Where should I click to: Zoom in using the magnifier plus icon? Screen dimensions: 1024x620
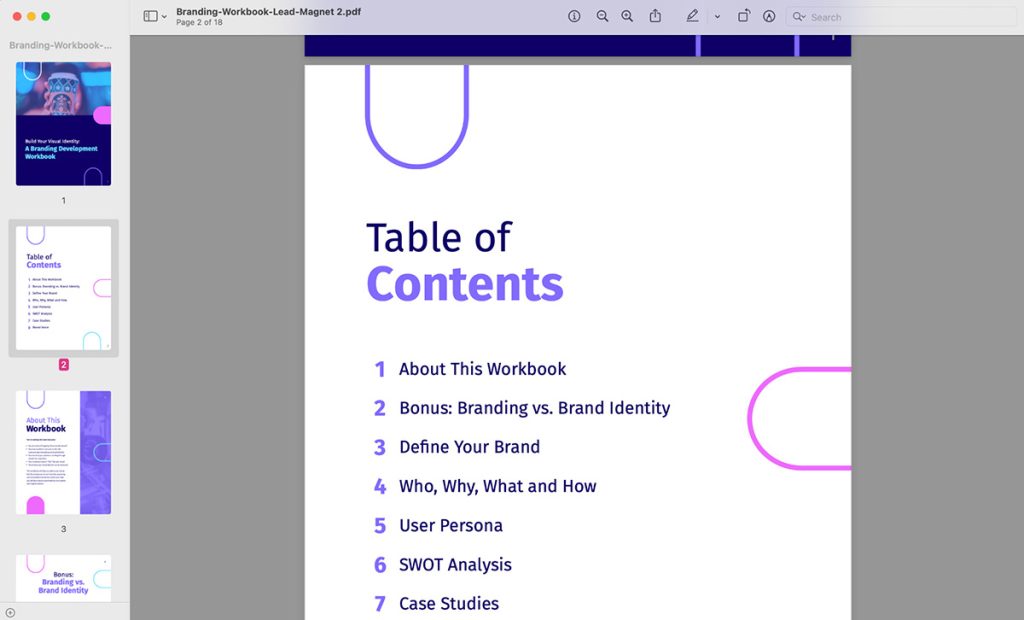pos(627,17)
